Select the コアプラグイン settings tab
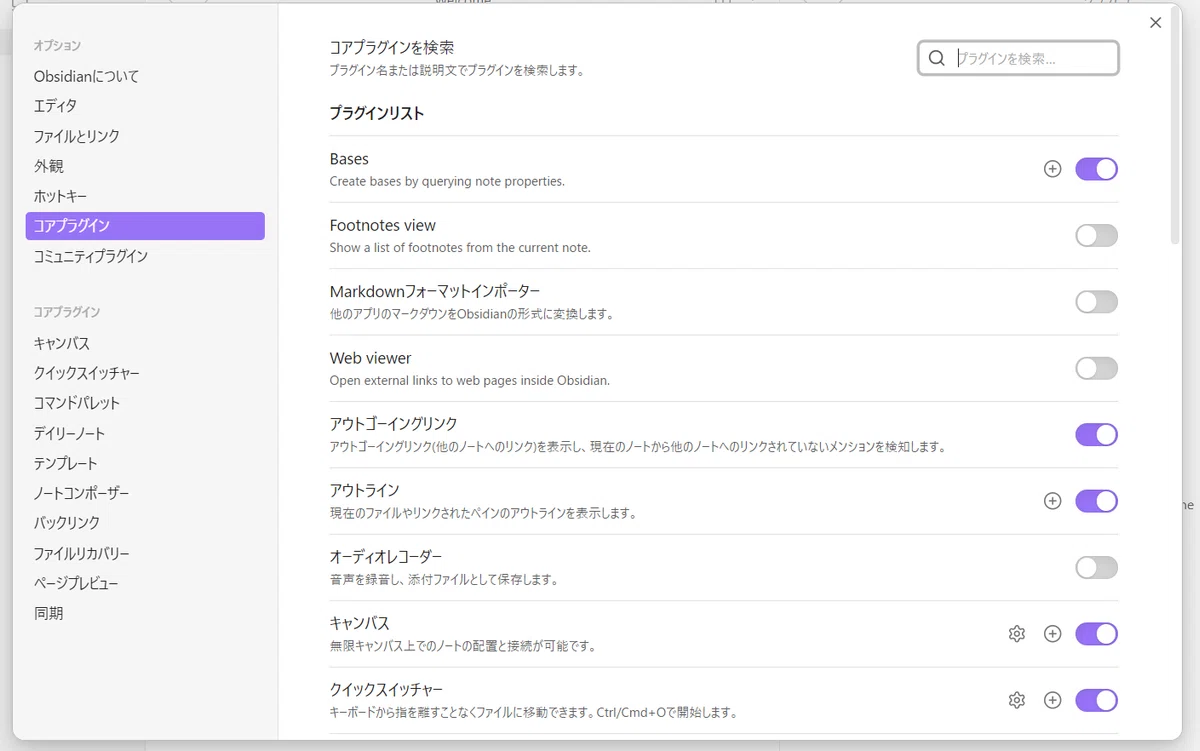Screen dimensions: 1200x751 pyautogui.click(x=145, y=226)
